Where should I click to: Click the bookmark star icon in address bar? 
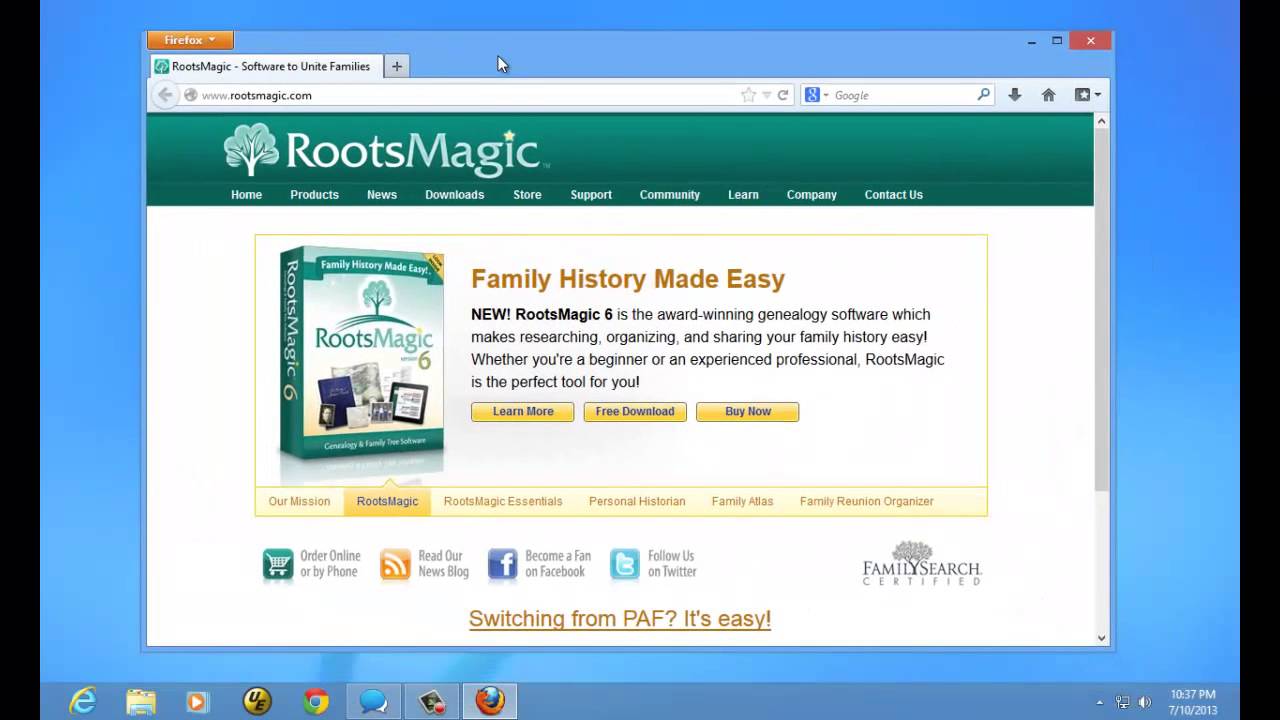point(748,95)
